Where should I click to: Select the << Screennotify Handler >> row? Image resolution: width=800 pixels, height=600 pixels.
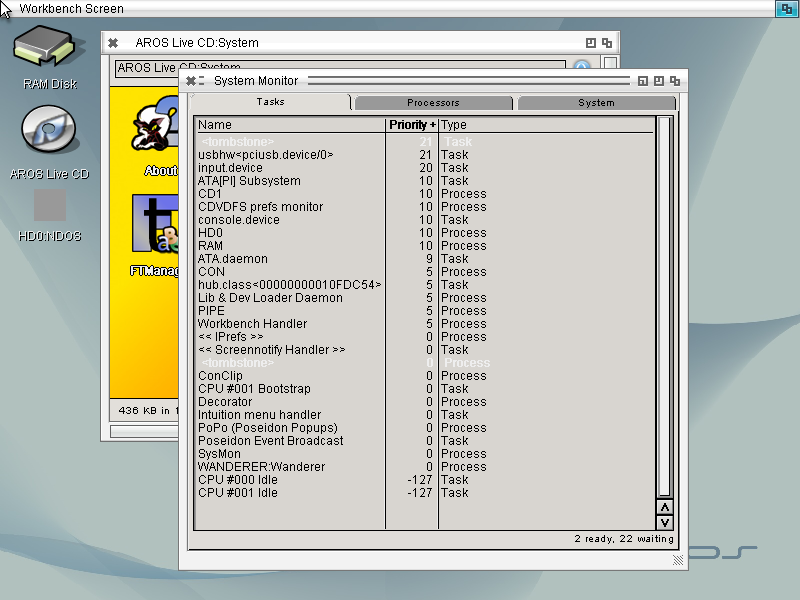(x=425, y=350)
